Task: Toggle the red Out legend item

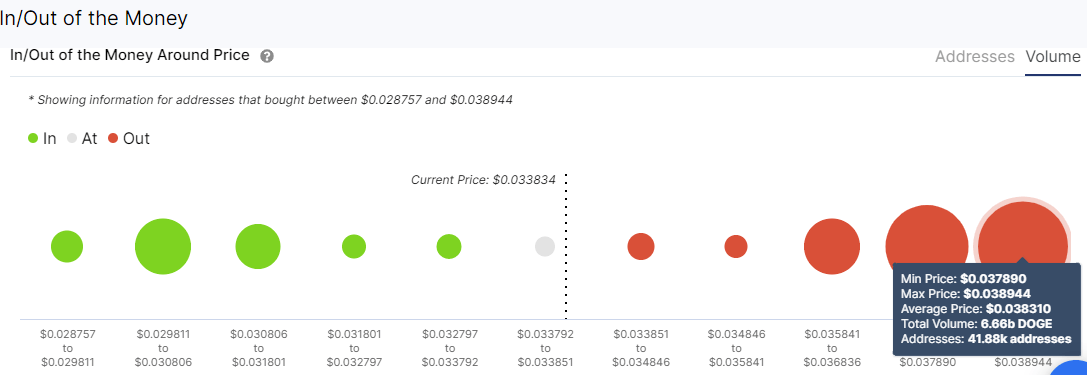Action: coord(129,139)
